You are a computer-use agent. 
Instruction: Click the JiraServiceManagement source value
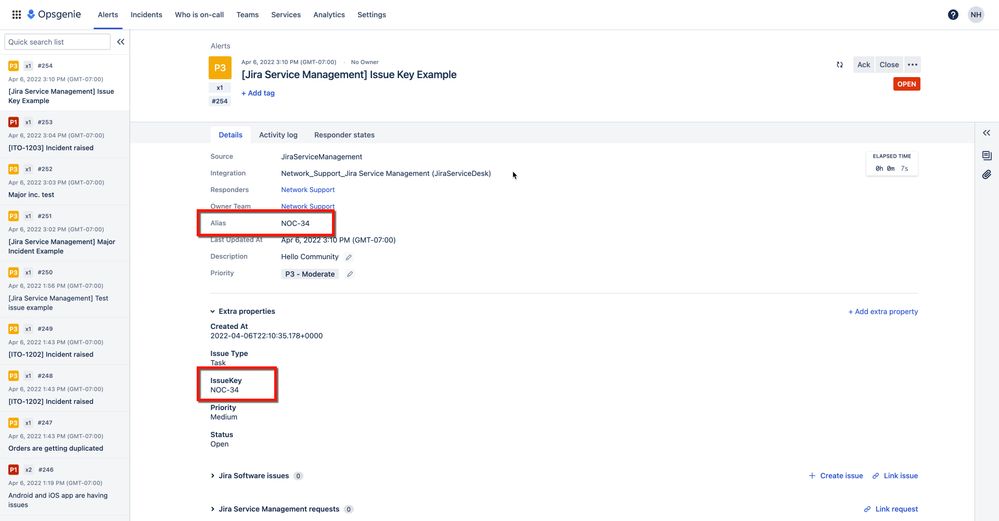322,157
